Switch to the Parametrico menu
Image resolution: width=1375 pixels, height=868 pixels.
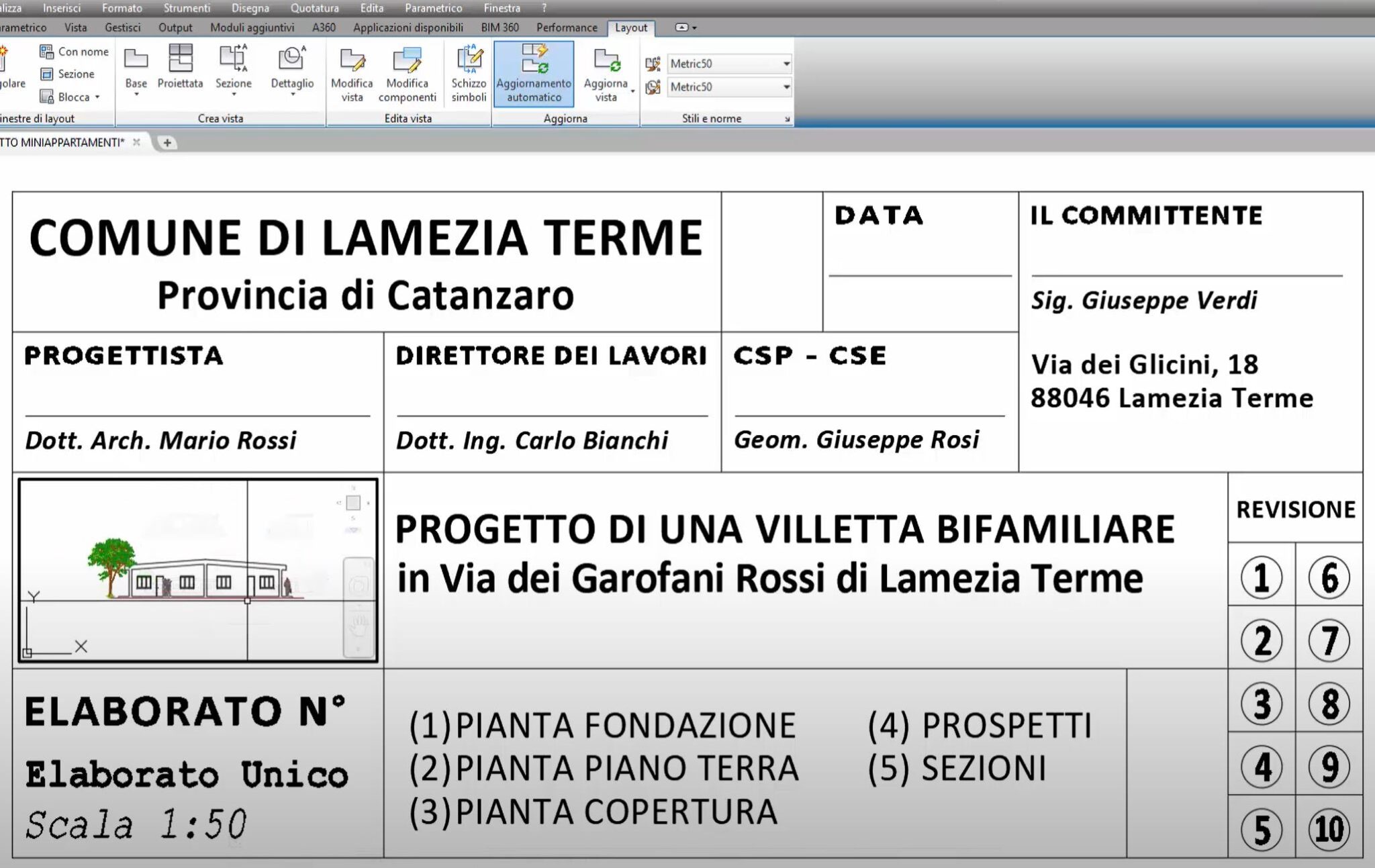click(432, 8)
